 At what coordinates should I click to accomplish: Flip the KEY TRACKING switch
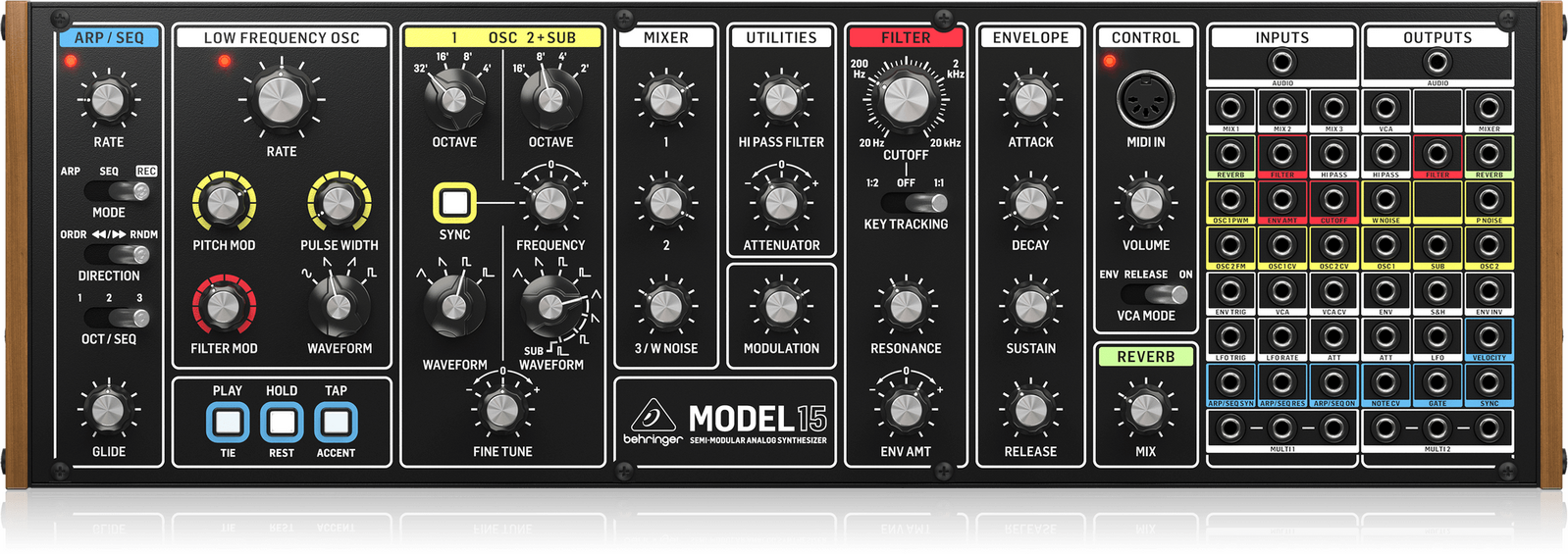[914, 203]
